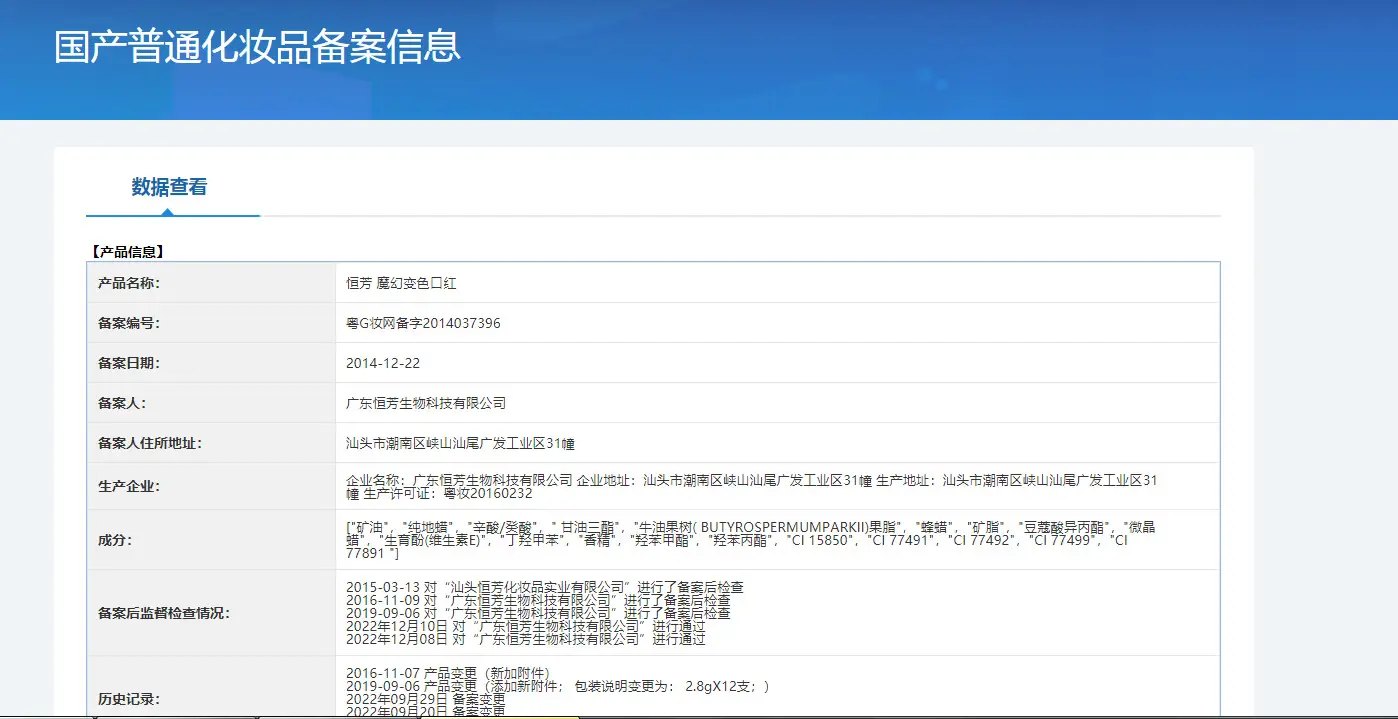Click the 【产品信息】 section heading
The height and width of the screenshot is (719, 1398).
click(126, 252)
